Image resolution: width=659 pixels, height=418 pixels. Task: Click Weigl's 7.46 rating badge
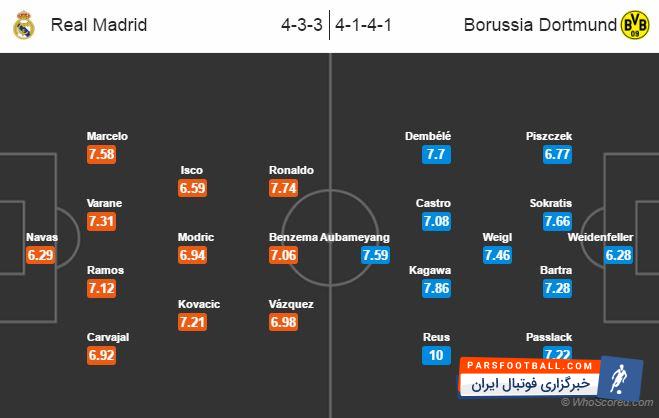click(498, 255)
